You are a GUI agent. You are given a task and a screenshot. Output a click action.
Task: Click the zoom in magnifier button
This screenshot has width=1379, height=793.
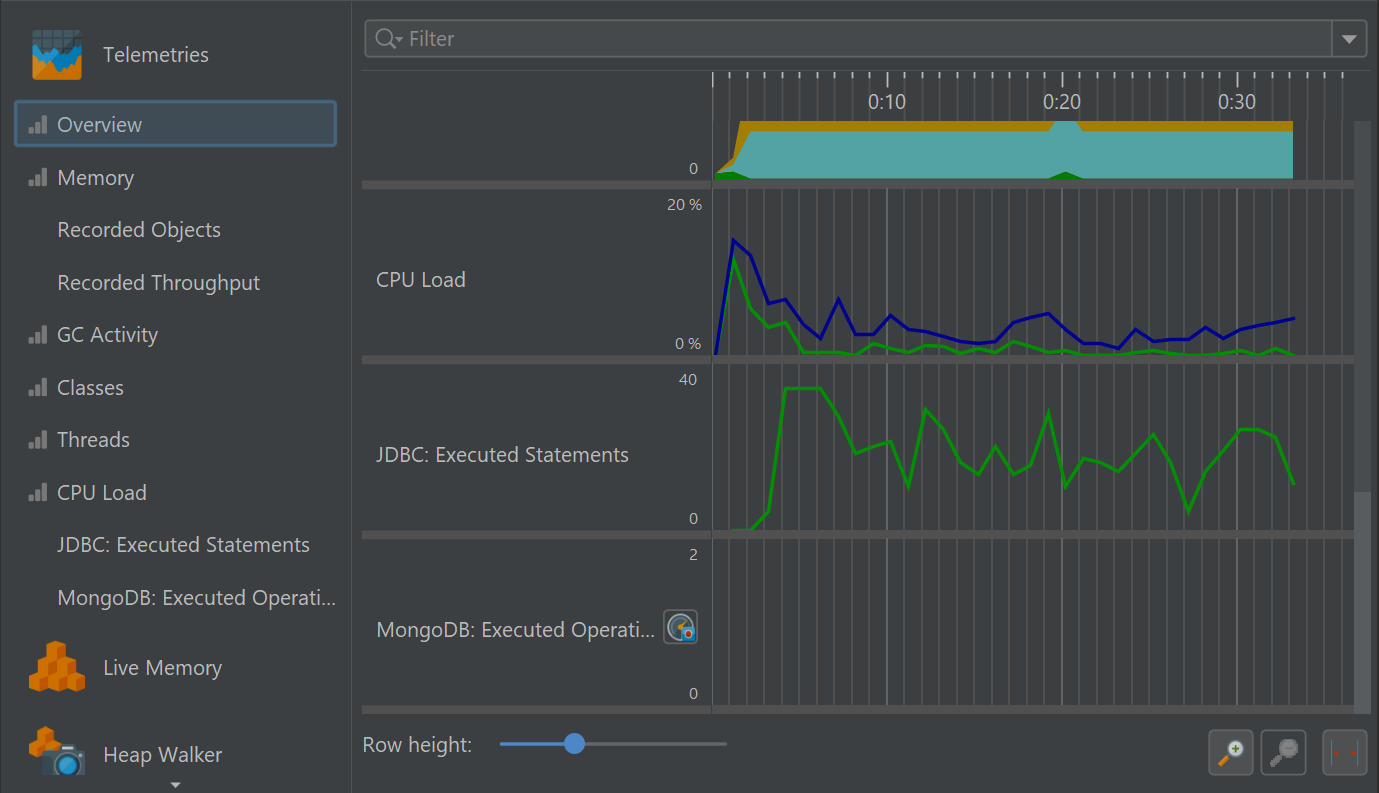tap(1231, 752)
